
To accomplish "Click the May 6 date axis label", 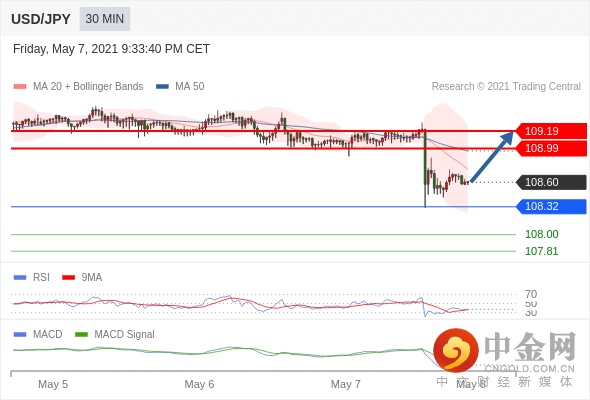I will [x=199, y=384].
